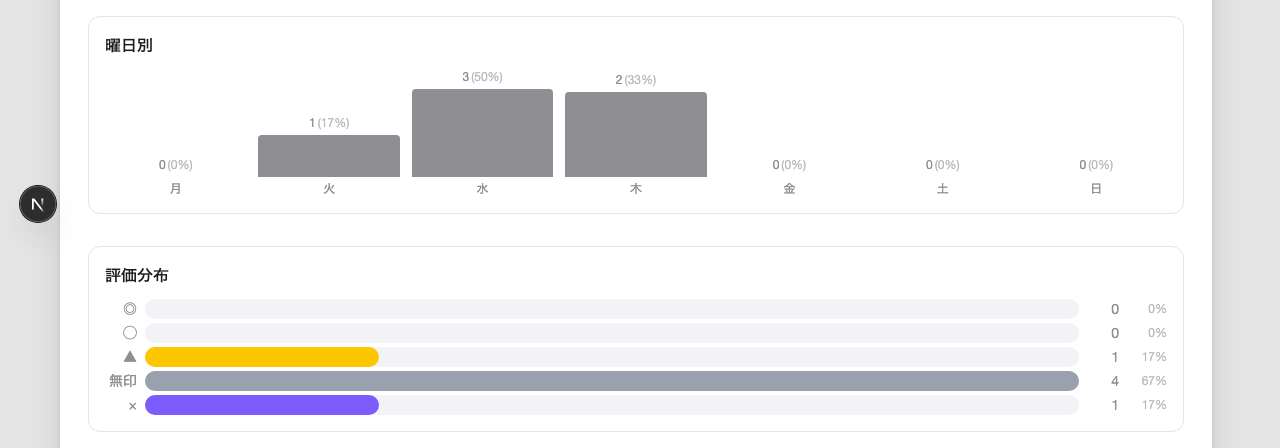Screen dimensions: 1280x448
Task: Click the triangle rating icon
Action: click(x=130, y=356)
